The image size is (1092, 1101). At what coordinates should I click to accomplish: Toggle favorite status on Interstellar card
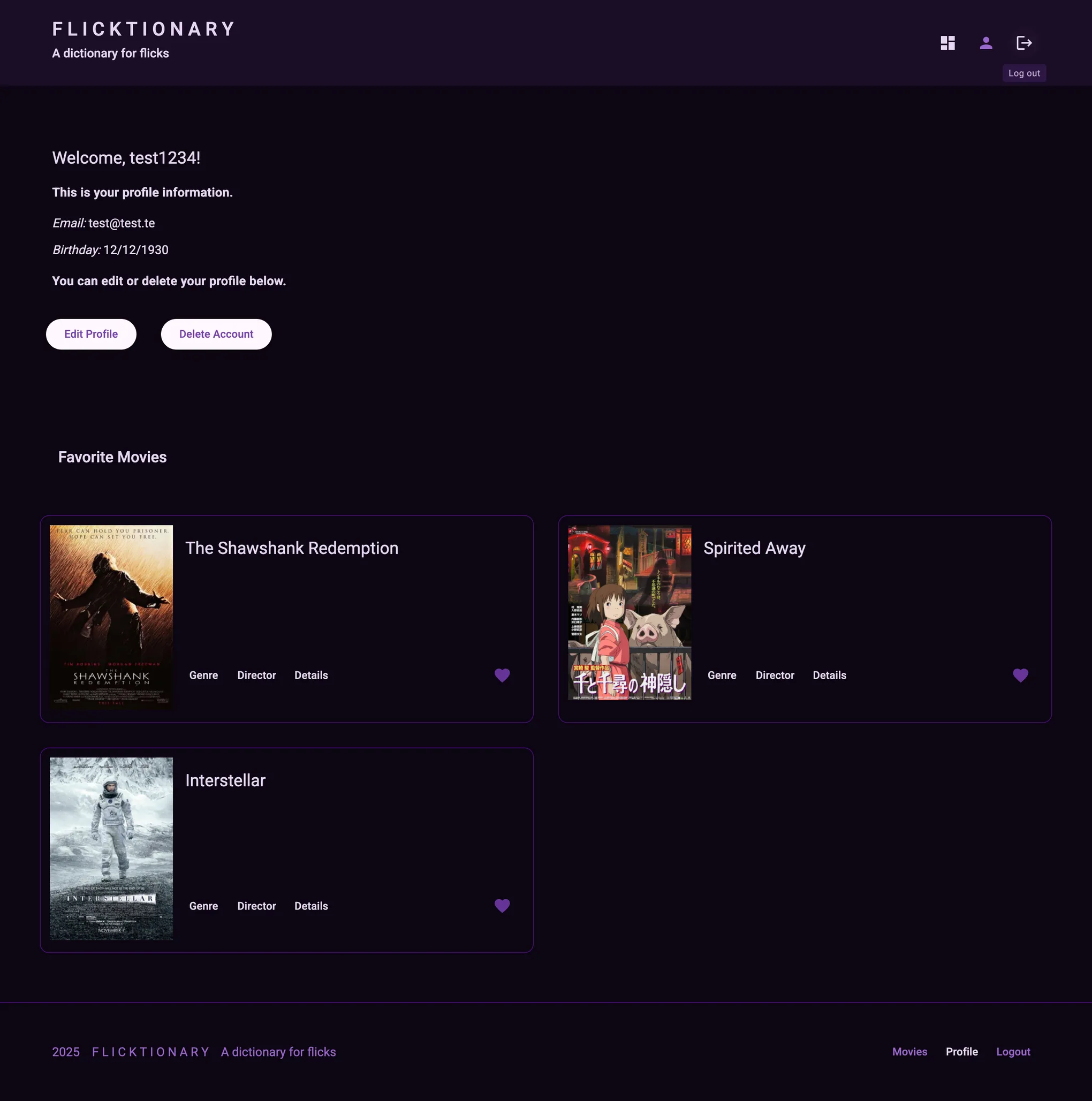502,906
